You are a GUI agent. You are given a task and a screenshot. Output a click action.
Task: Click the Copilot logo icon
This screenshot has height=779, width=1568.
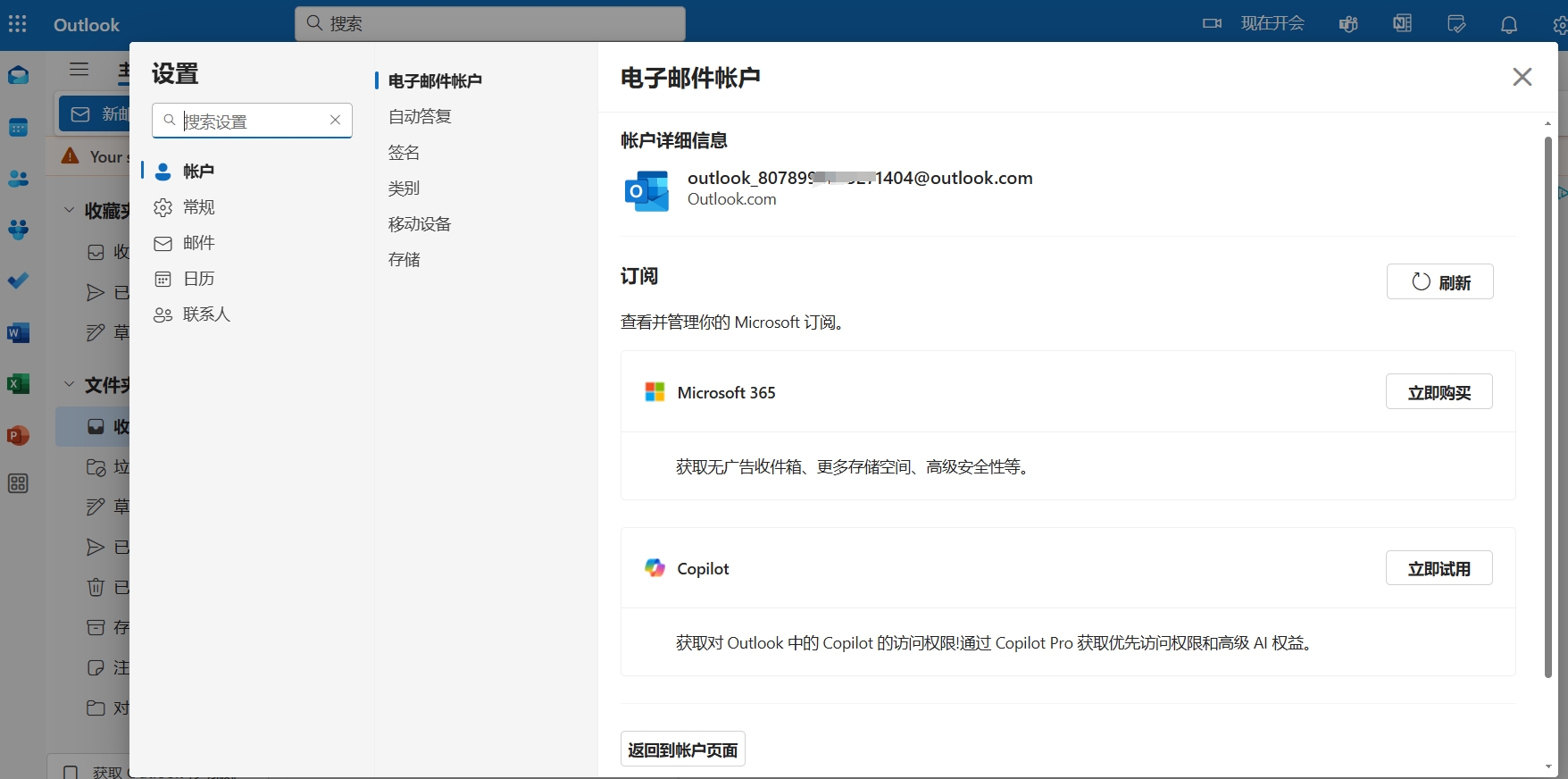pyautogui.click(x=655, y=568)
